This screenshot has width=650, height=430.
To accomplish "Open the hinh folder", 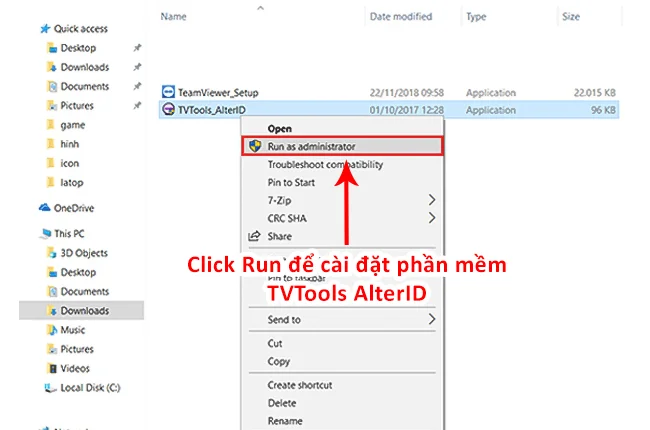I will [70, 144].
